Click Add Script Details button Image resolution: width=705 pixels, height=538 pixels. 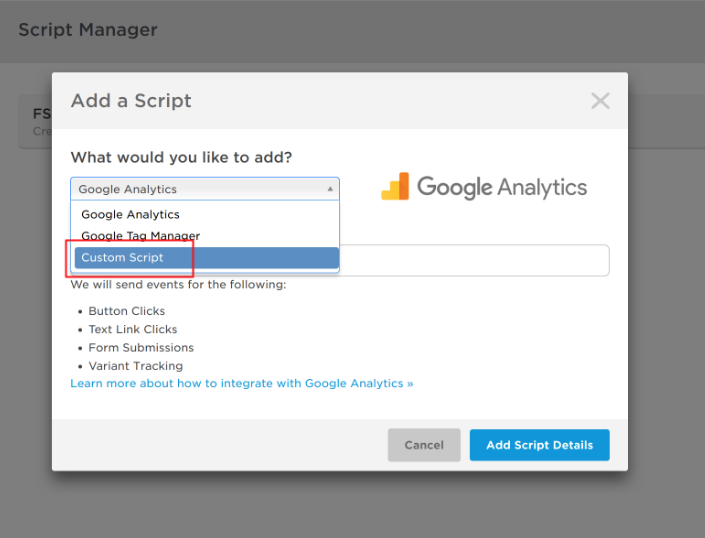(x=540, y=445)
